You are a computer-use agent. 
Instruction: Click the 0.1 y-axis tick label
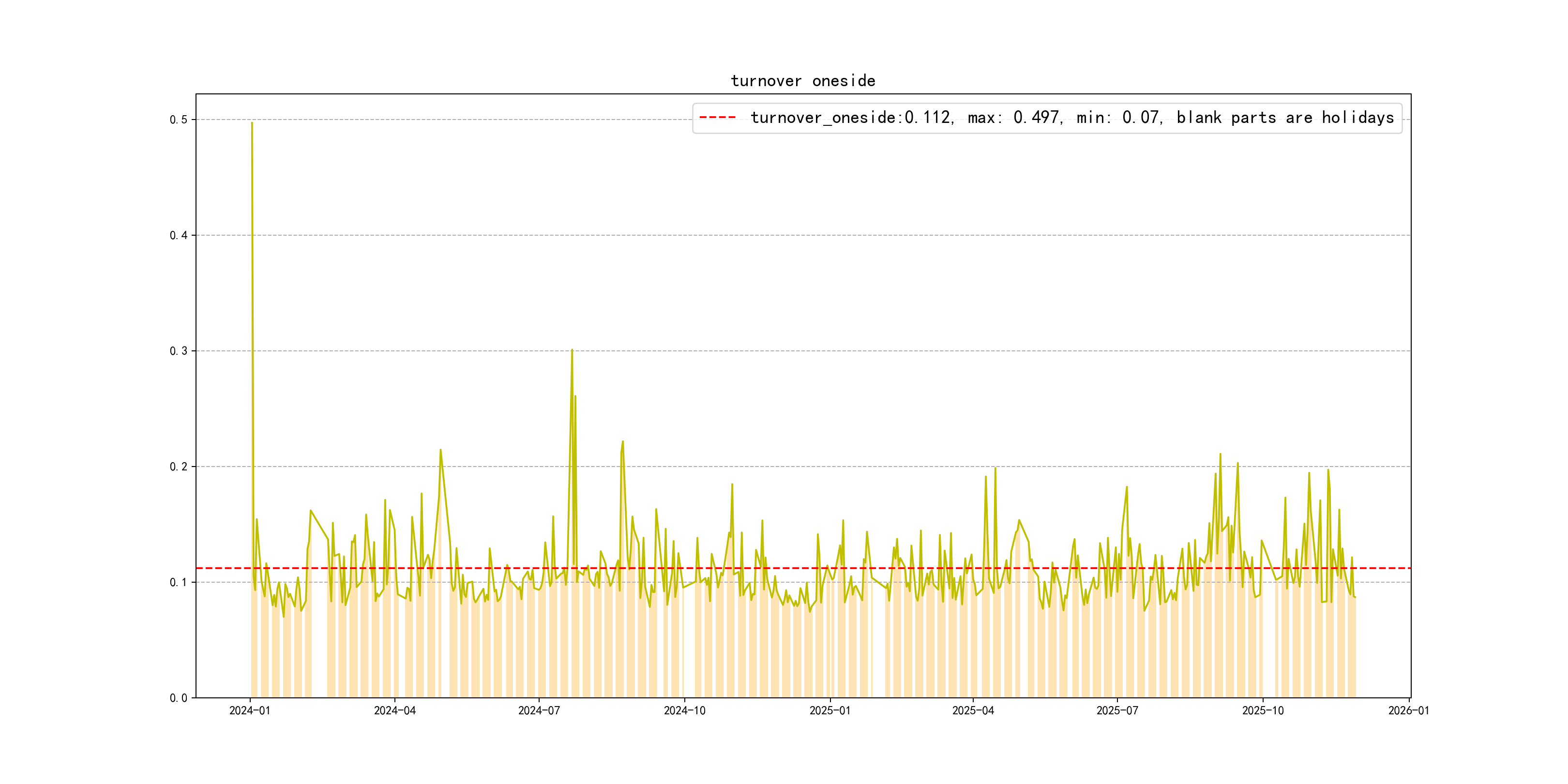tap(179, 583)
